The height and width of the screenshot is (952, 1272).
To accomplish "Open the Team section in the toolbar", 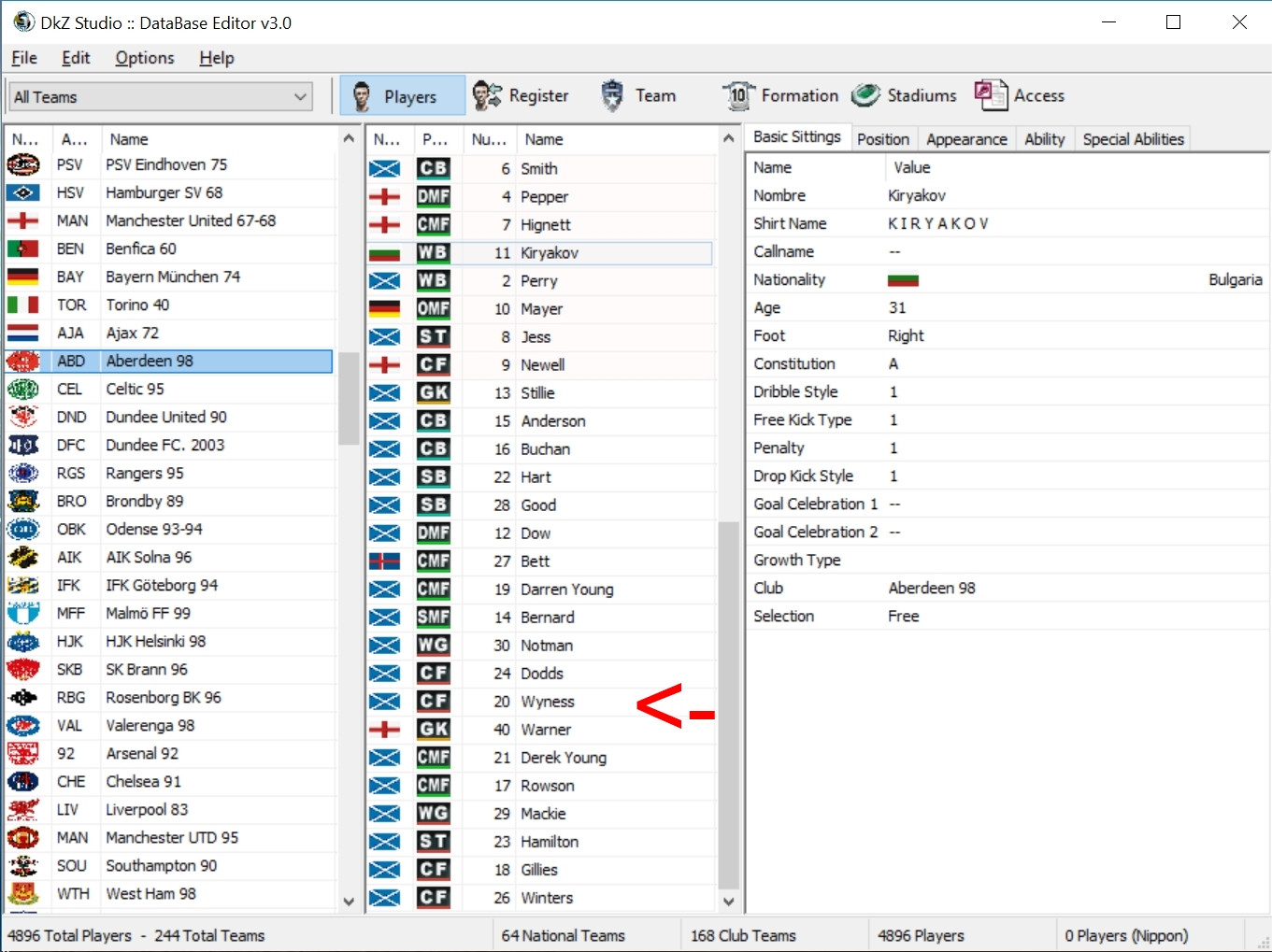I will (637, 95).
